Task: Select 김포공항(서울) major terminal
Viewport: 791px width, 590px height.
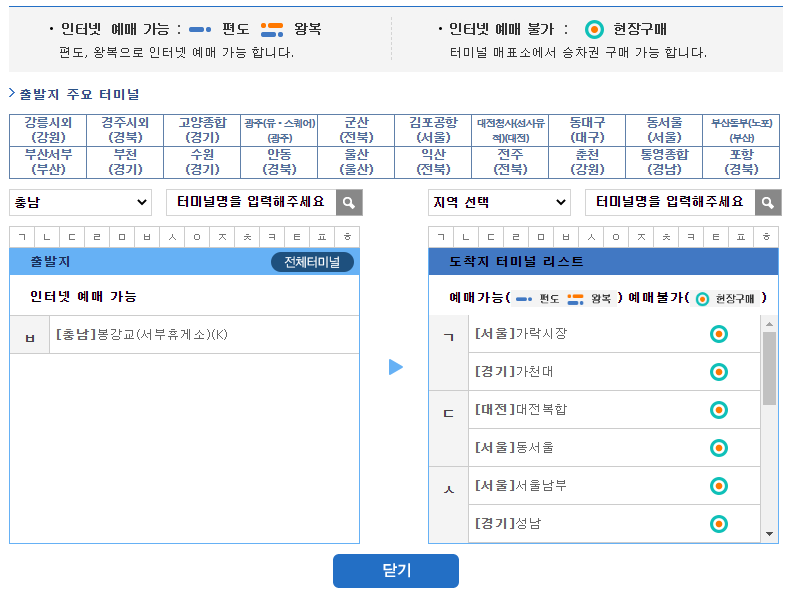Action: click(433, 130)
